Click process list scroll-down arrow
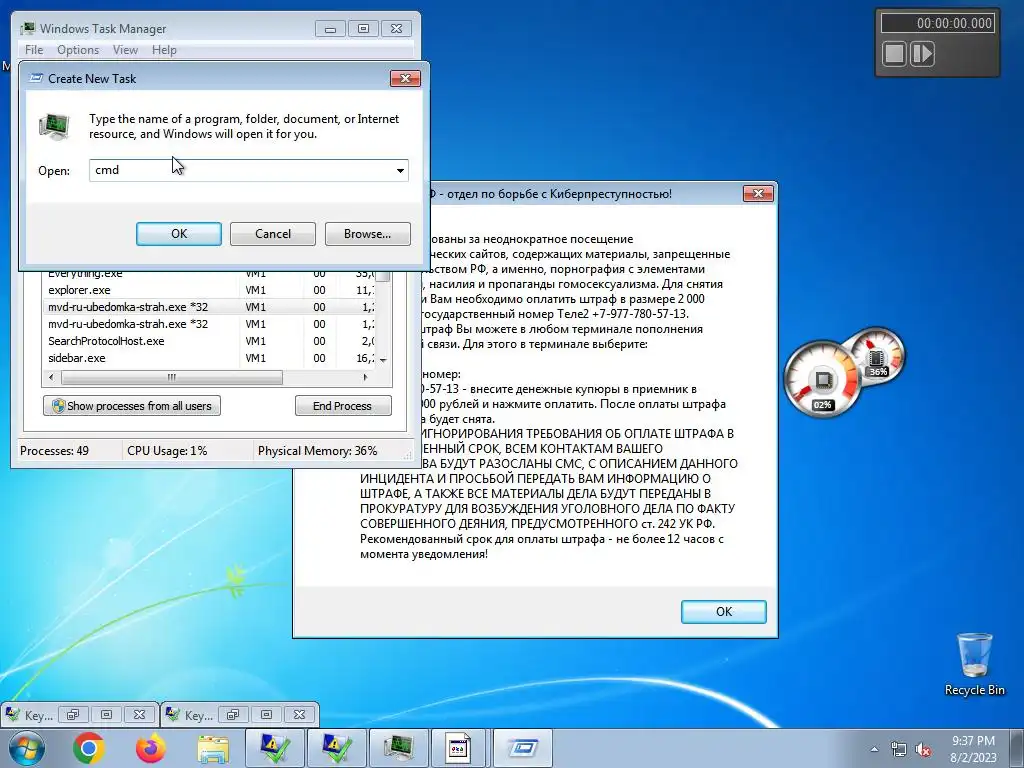Image resolution: width=1024 pixels, height=768 pixels. pos(383,360)
